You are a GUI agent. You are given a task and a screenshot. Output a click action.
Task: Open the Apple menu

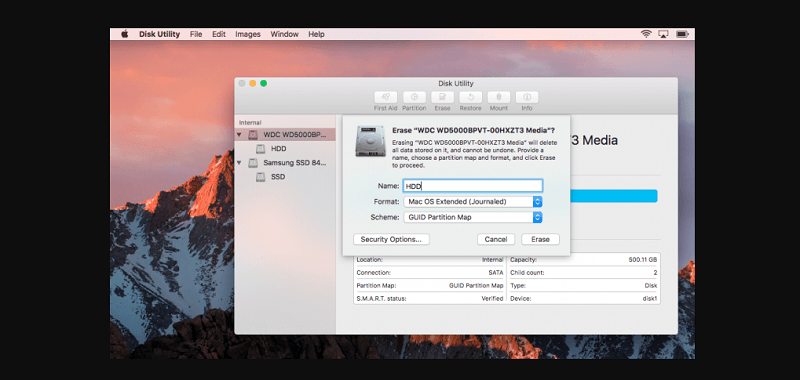[124, 34]
